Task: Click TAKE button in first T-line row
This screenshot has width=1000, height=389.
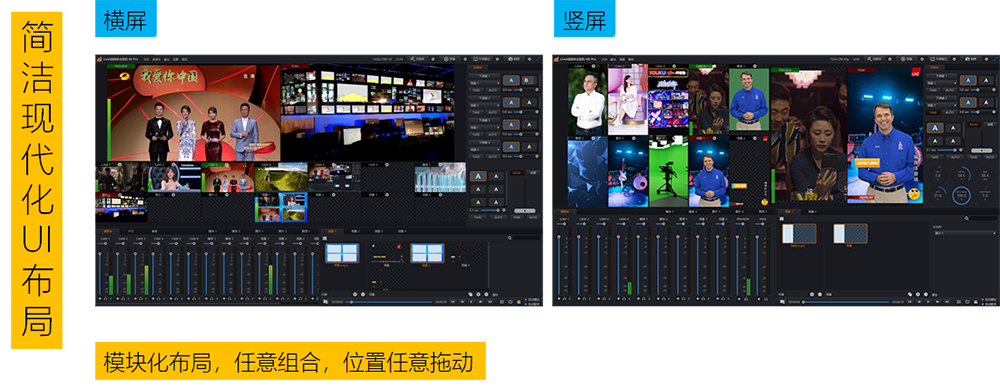Action: 476,90
